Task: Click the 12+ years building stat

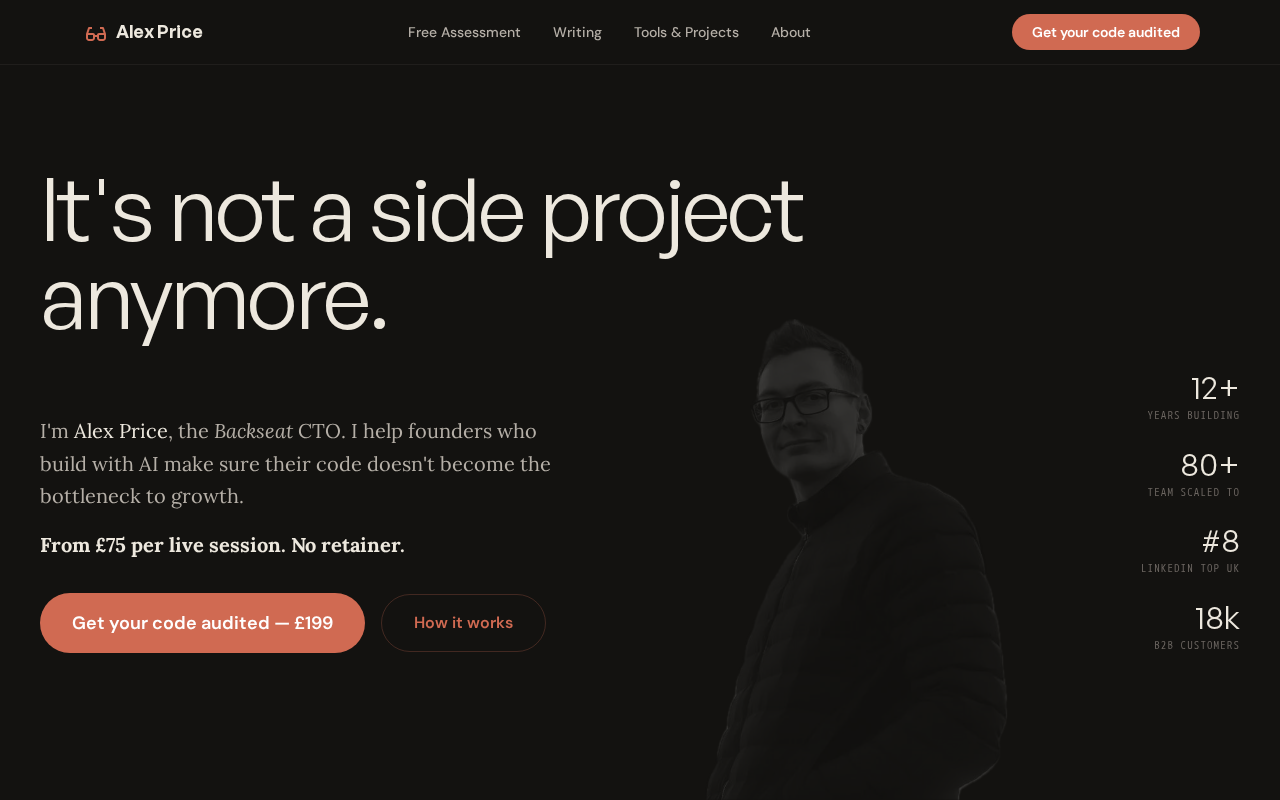Action: tap(1194, 396)
